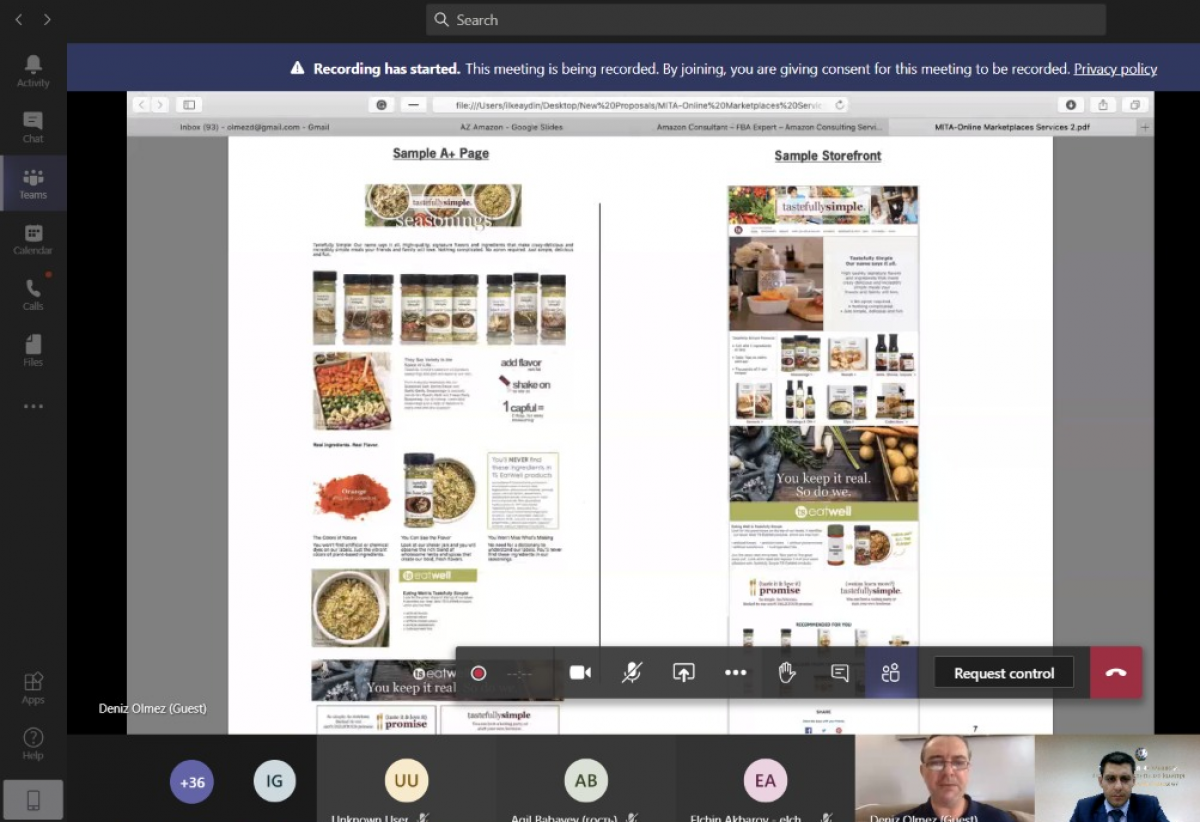The image size is (1200, 822).
Task: Hang up the call
Action: (1116, 673)
